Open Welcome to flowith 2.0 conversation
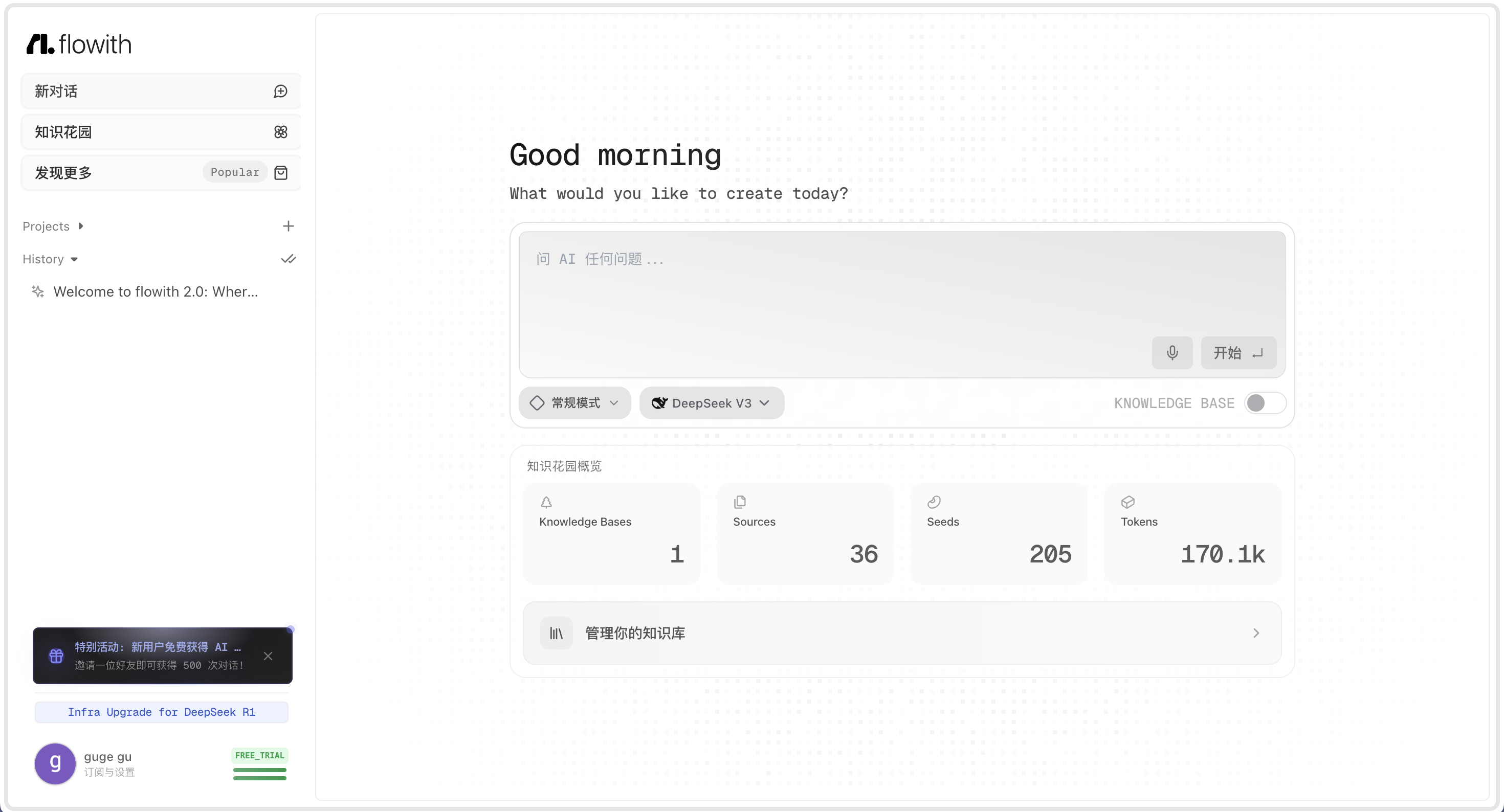 (156, 291)
